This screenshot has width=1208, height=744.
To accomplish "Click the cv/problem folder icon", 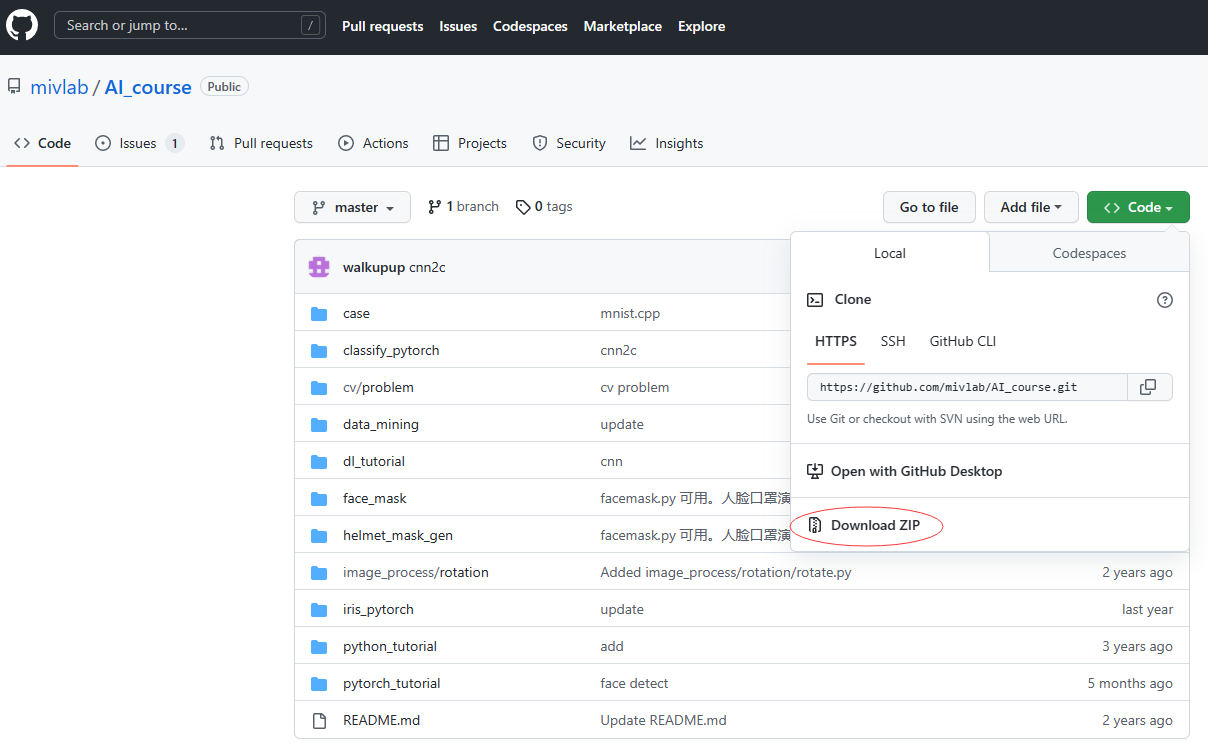I will (319, 388).
